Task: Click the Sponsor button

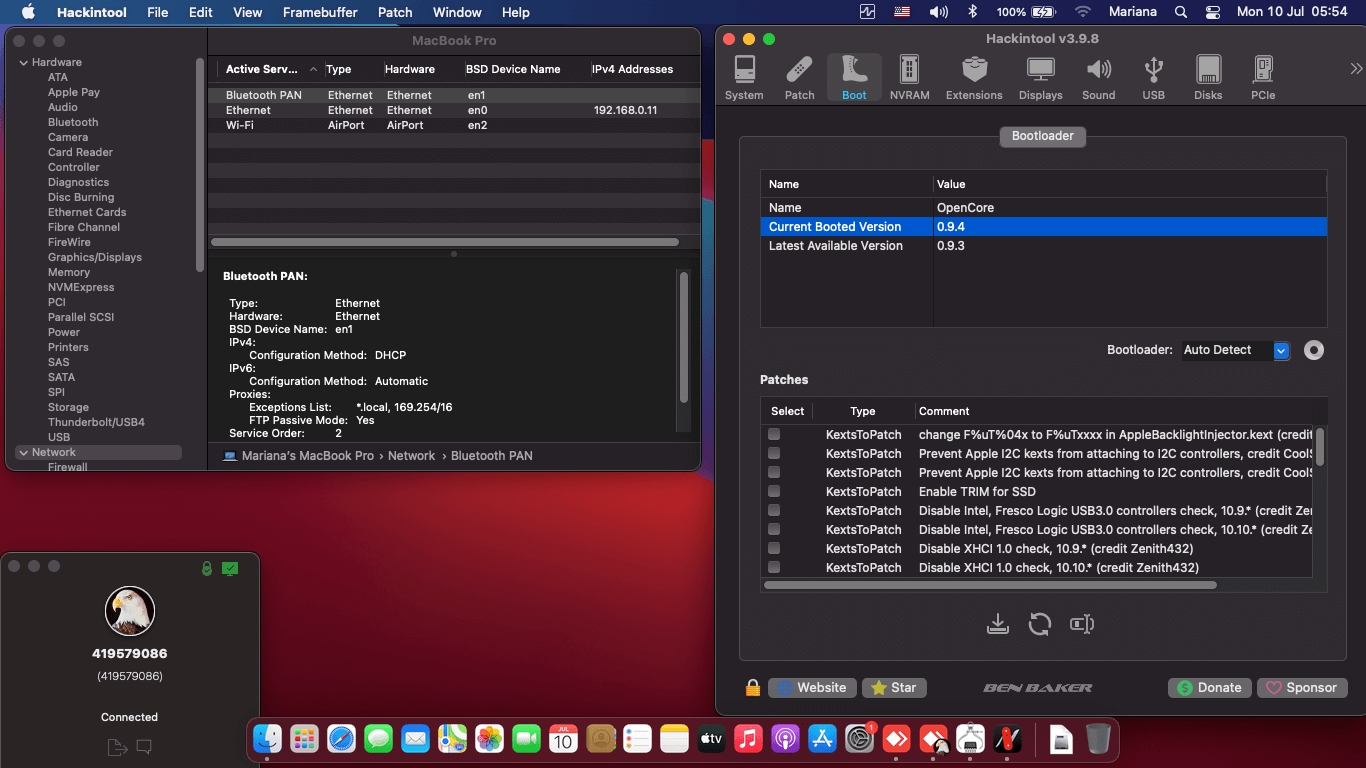Action: (x=1302, y=688)
